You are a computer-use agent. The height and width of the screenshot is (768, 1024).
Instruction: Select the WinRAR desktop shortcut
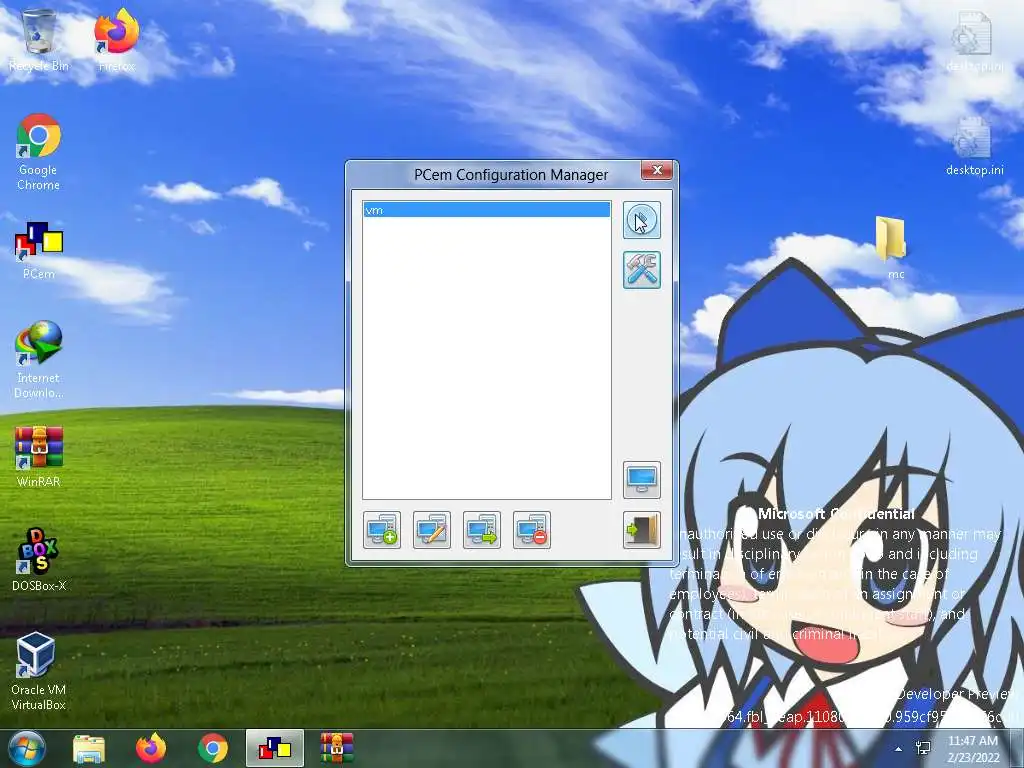point(39,456)
